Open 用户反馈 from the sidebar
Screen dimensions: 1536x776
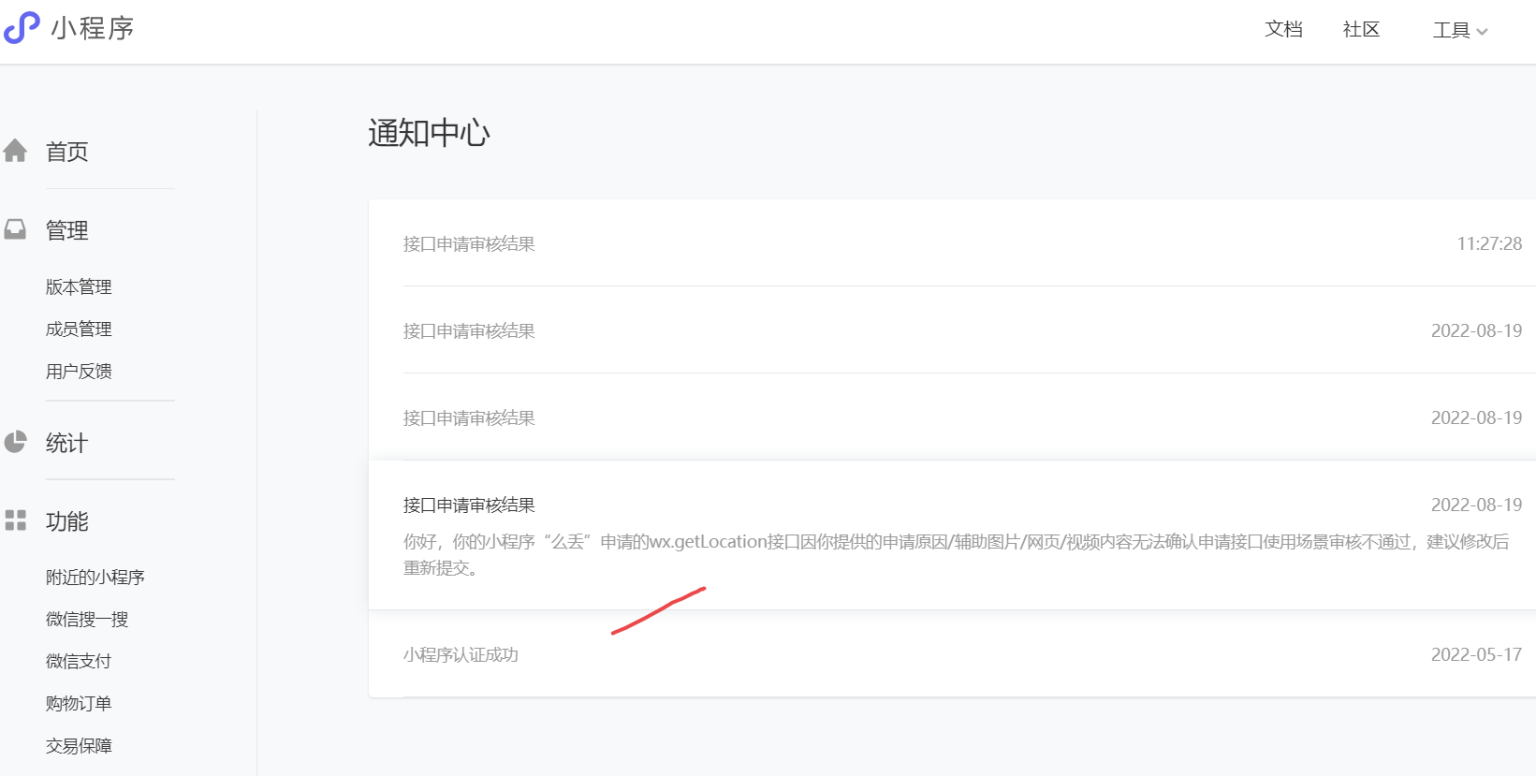click(x=77, y=371)
